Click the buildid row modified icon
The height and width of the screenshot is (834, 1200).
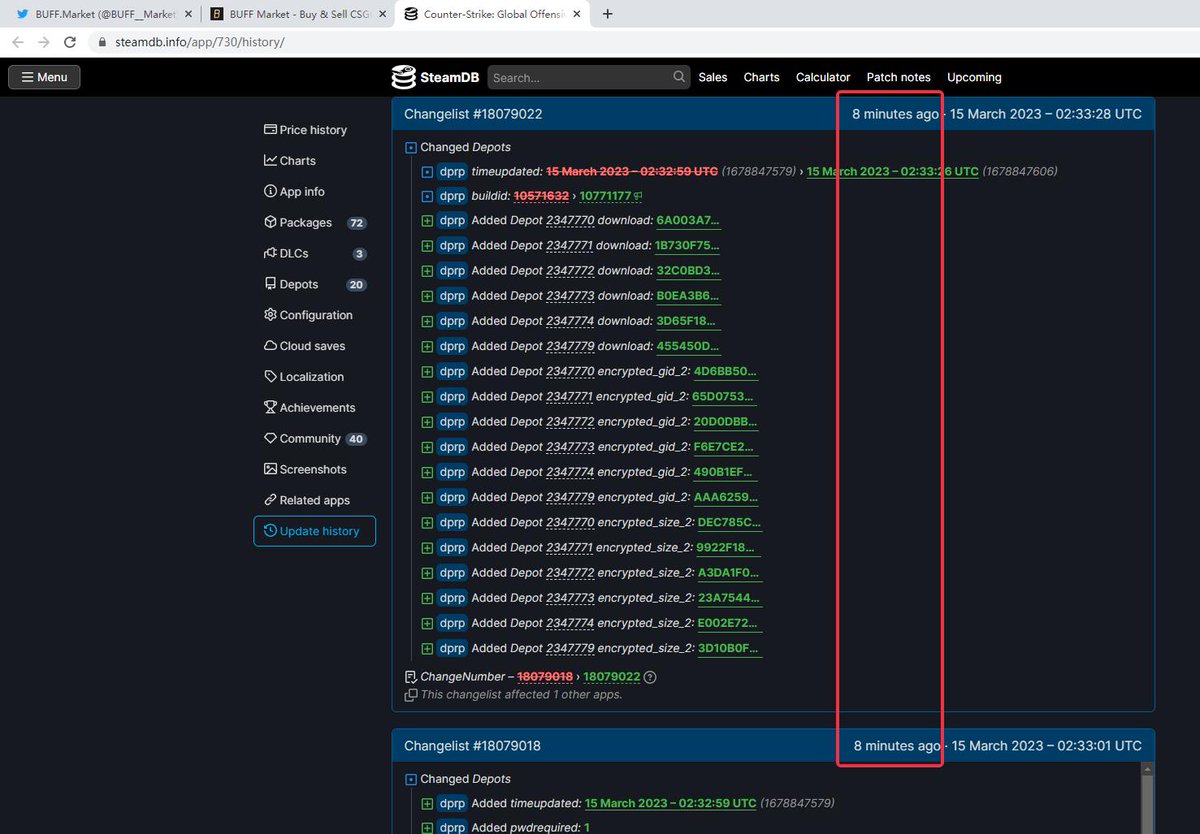[x=427, y=197]
